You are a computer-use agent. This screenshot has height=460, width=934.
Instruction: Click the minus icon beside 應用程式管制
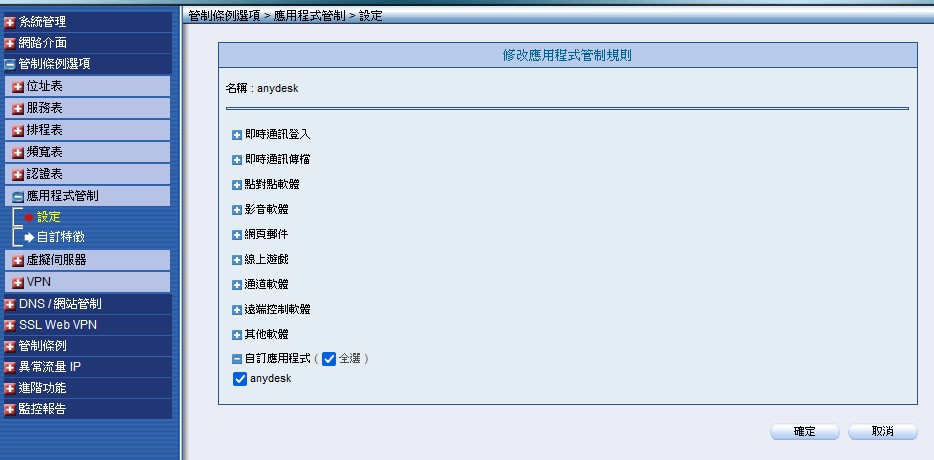pyautogui.click(x=18, y=197)
